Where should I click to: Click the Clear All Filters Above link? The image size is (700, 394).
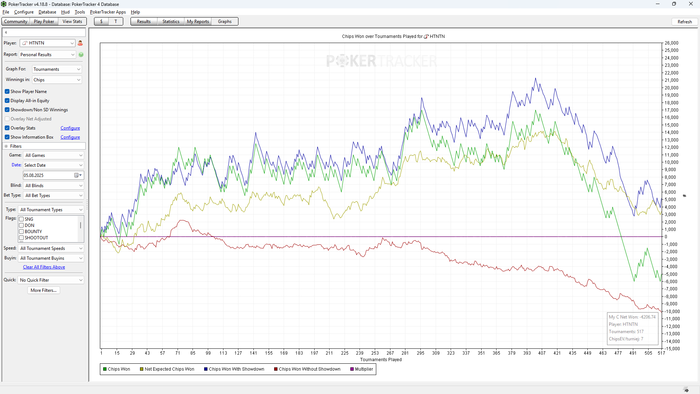coord(44,267)
